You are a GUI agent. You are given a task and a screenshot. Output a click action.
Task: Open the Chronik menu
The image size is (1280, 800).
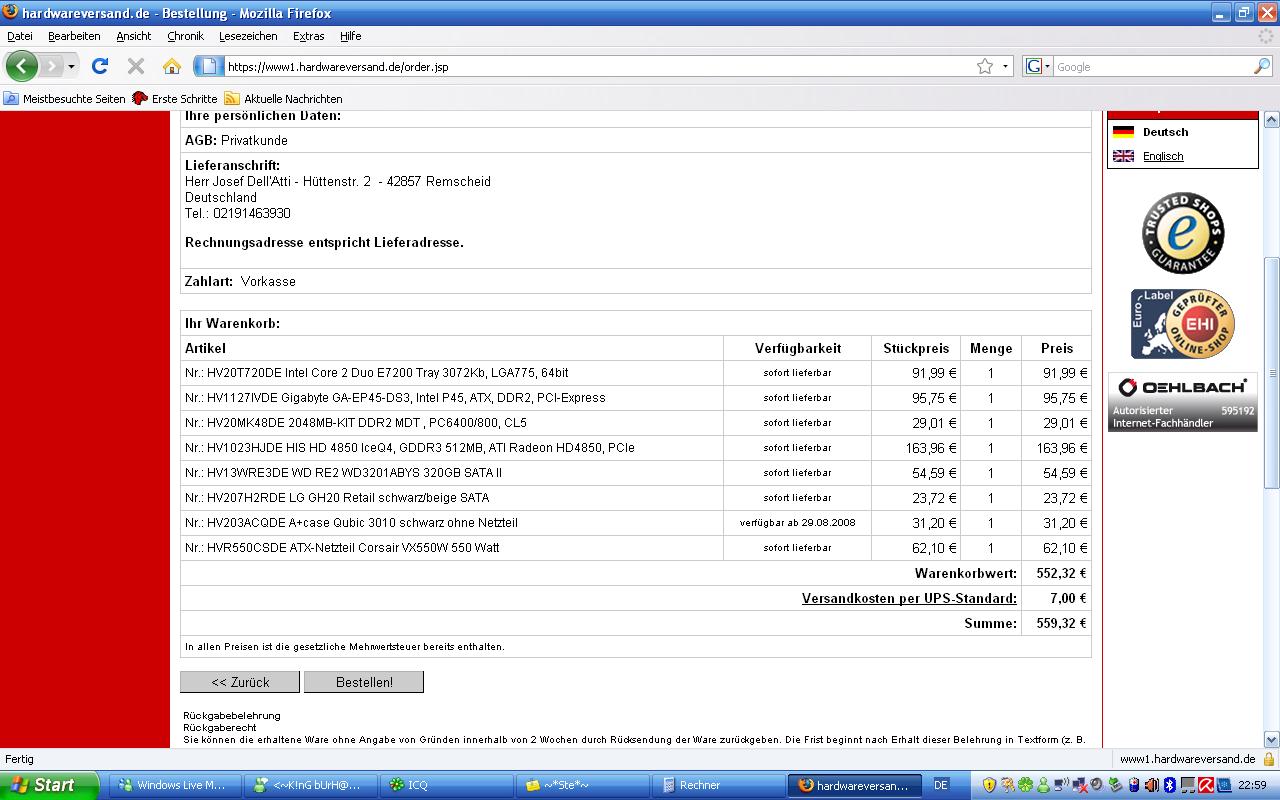(185, 36)
